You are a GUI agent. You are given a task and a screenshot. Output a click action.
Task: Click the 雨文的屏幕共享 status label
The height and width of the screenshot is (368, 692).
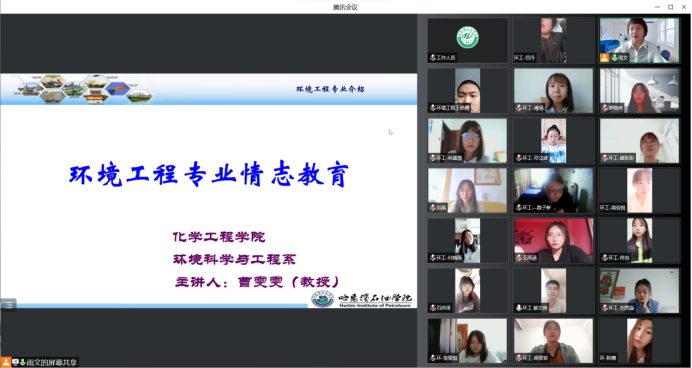52,362
